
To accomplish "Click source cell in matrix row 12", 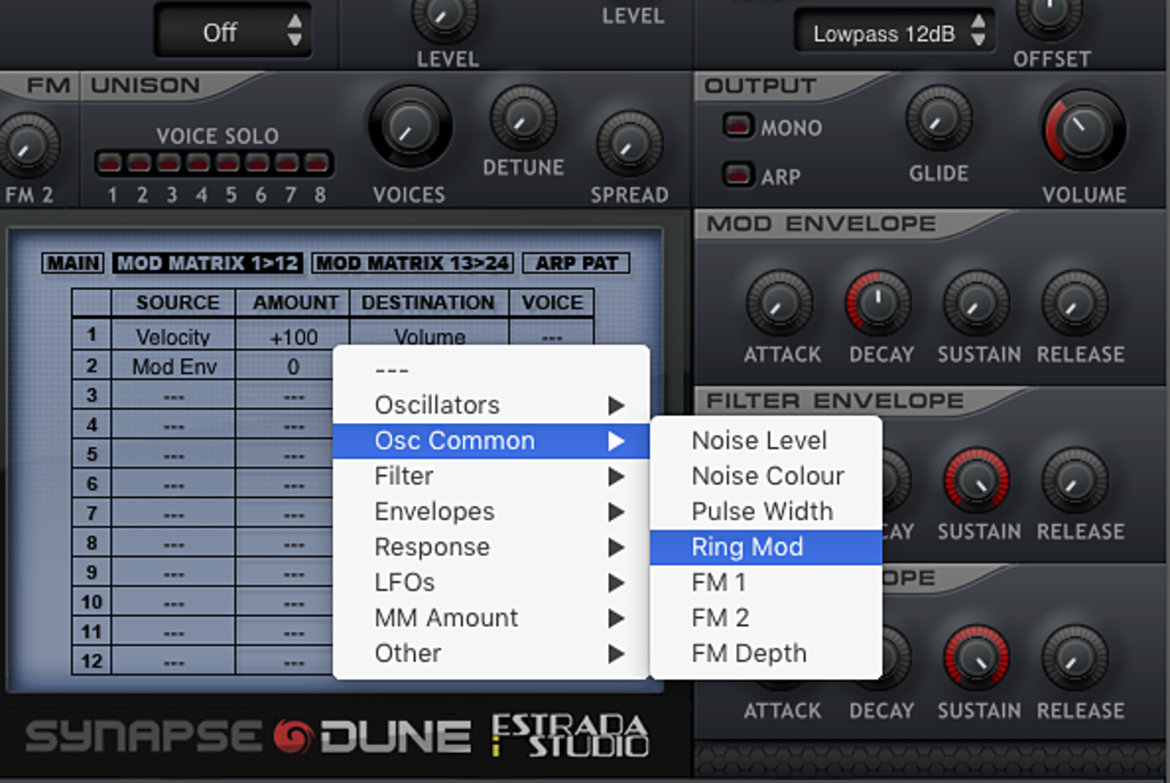I will click(173, 661).
